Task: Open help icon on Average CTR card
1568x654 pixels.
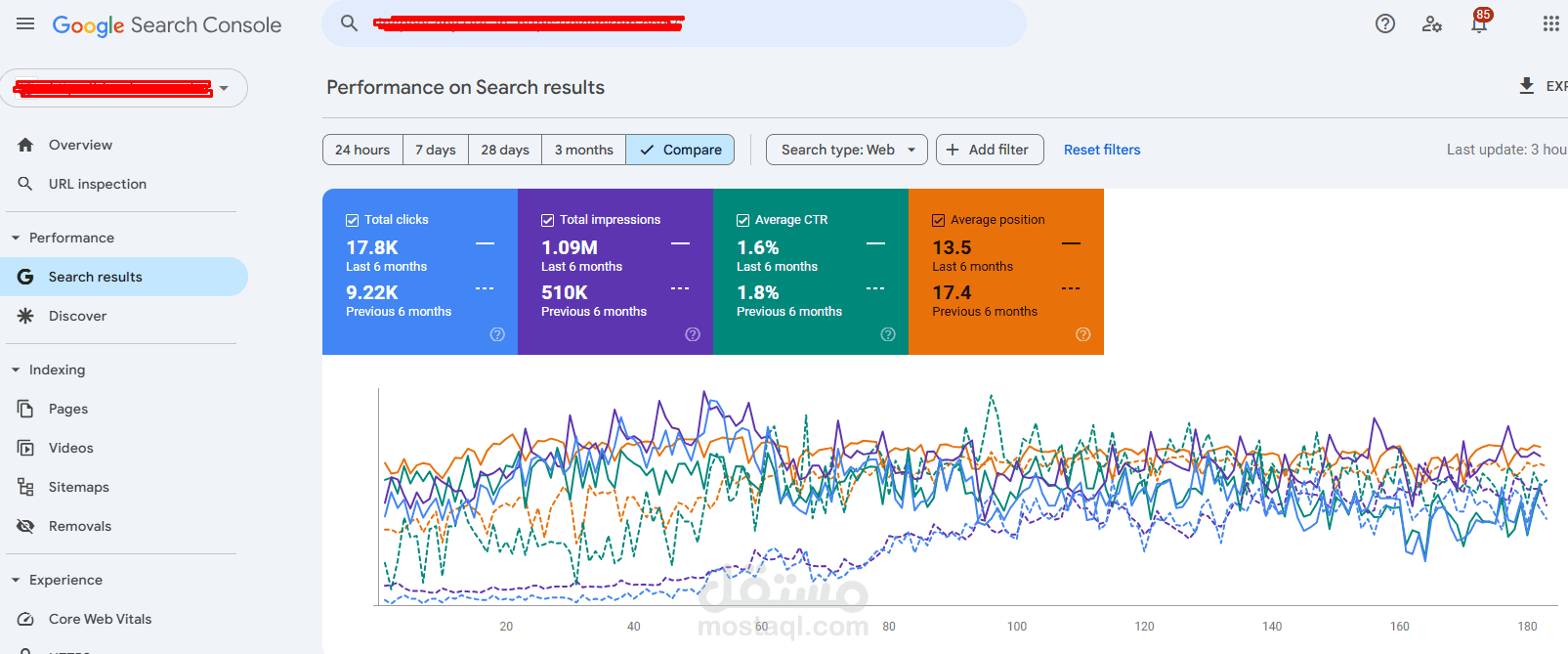Action: pos(888,334)
